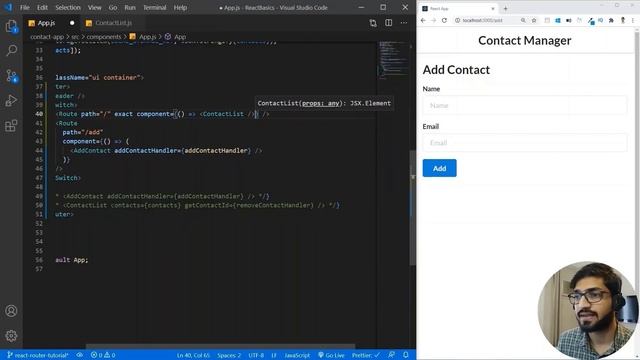640x360 pixels.
Task: Click the App symbol in breadcrumb
Action: [180, 37]
